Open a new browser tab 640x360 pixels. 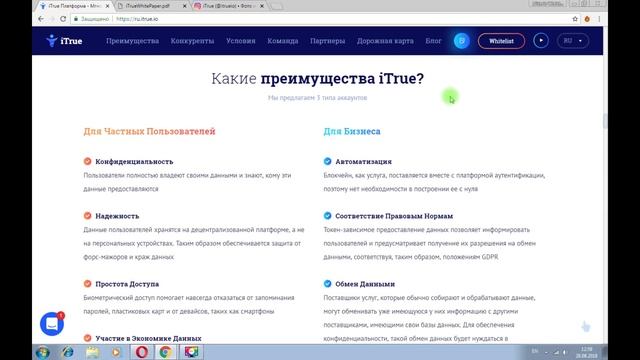[x=277, y=7]
